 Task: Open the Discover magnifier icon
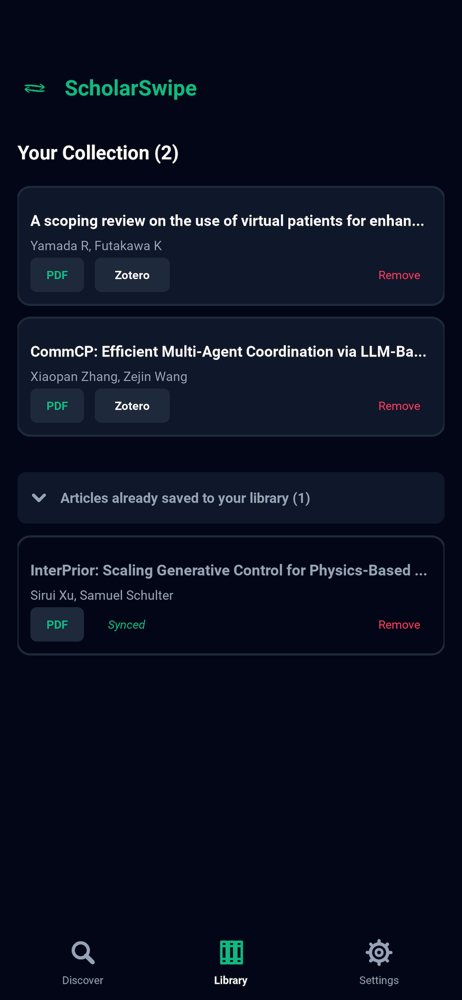pos(83,953)
